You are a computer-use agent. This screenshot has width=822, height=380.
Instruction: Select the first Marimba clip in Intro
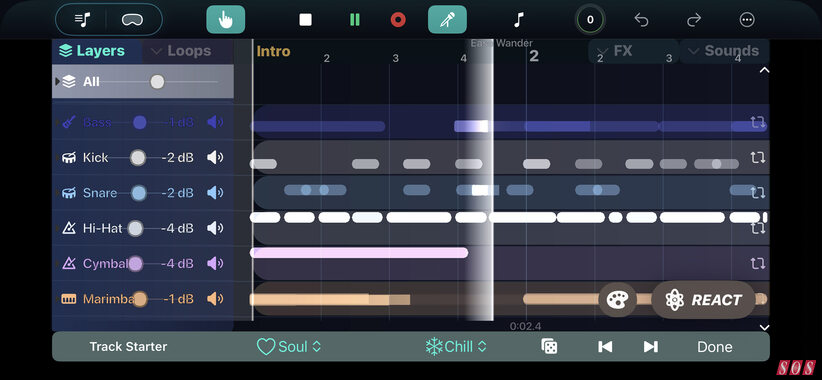click(x=329, y=299)
